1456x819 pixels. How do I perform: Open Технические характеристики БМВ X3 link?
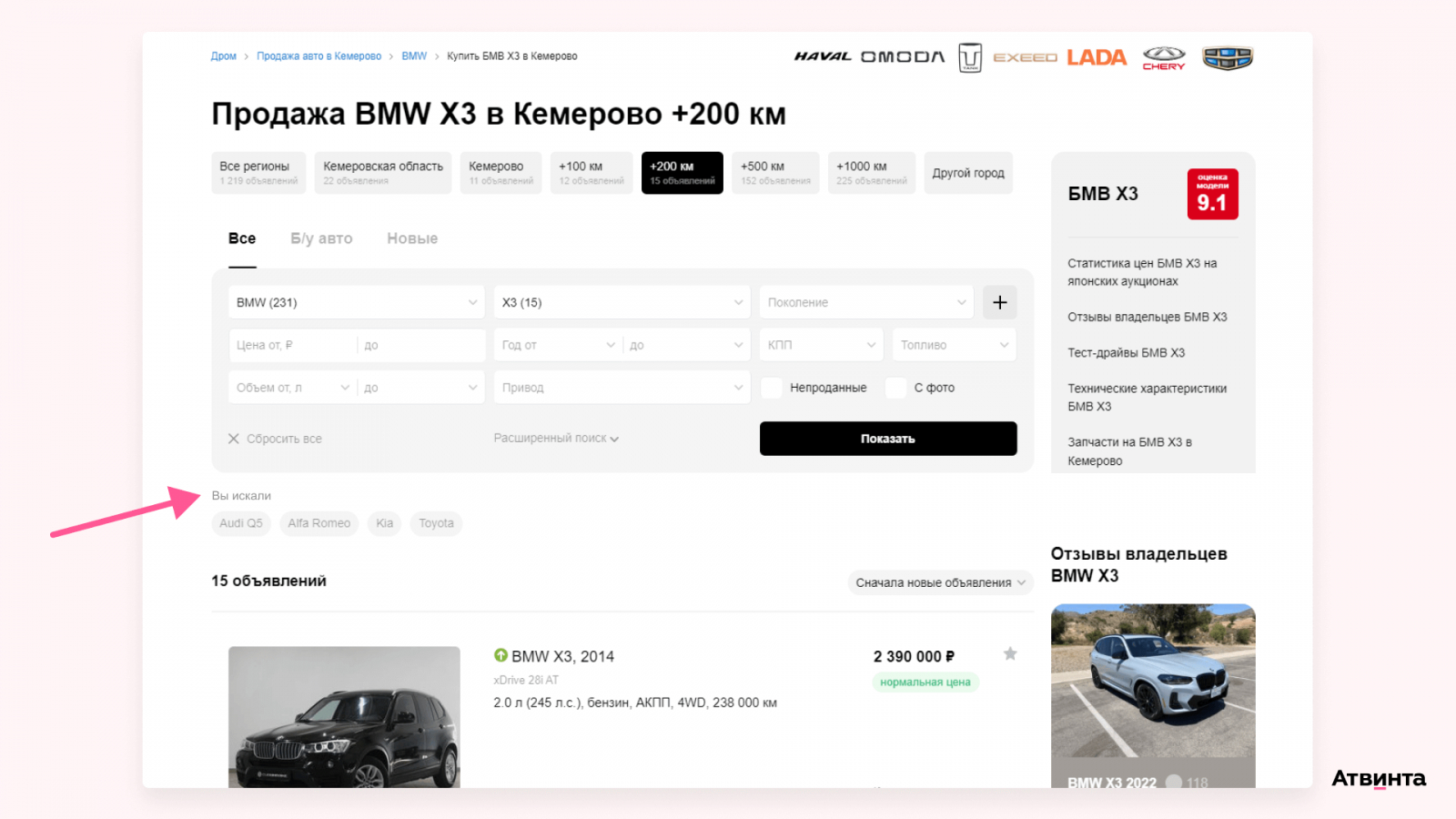pyautogui.click(x=1148, y=398)
